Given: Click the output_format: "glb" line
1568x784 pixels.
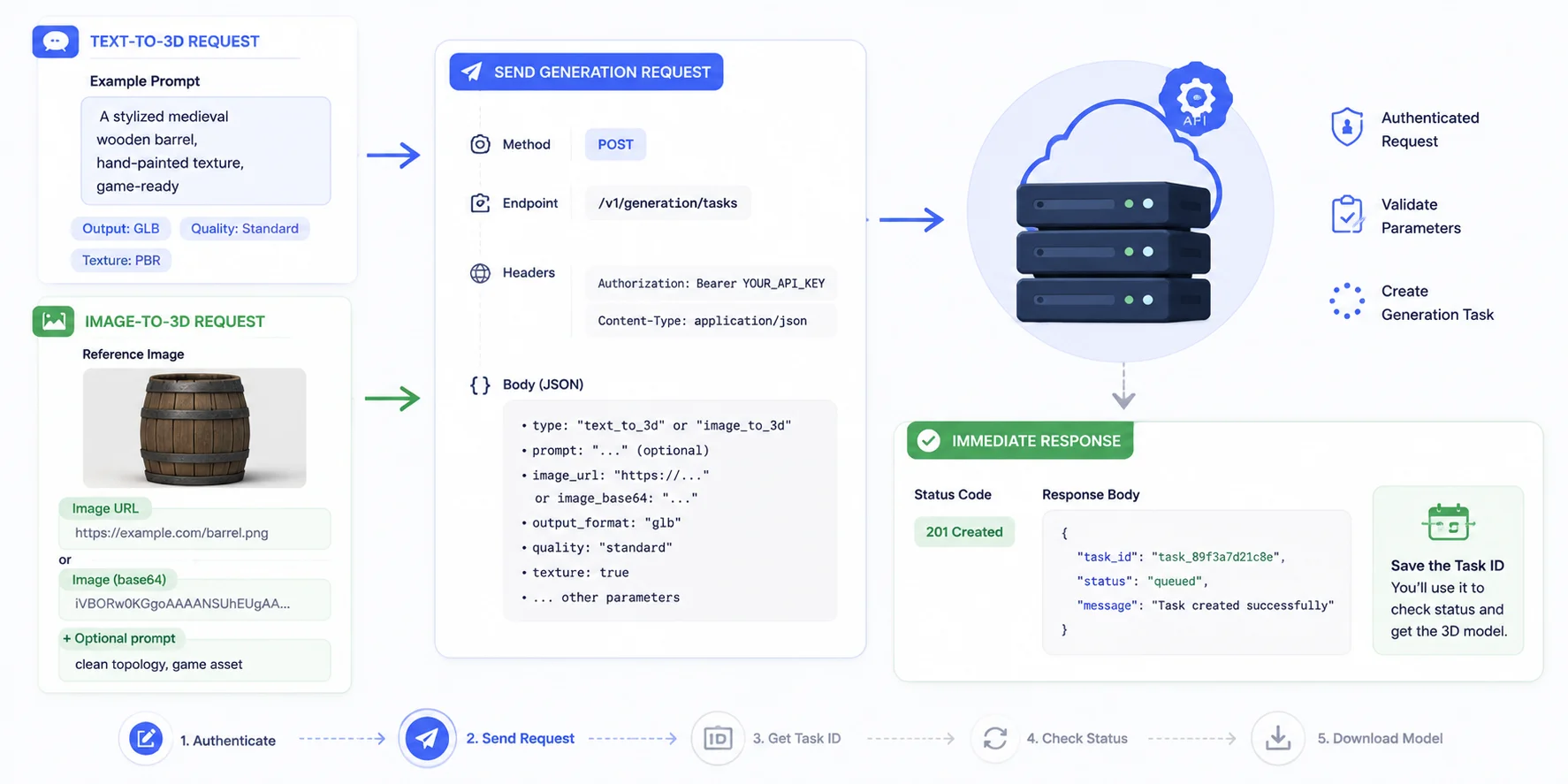Looking at the screenshot, I should click(601, 522).
